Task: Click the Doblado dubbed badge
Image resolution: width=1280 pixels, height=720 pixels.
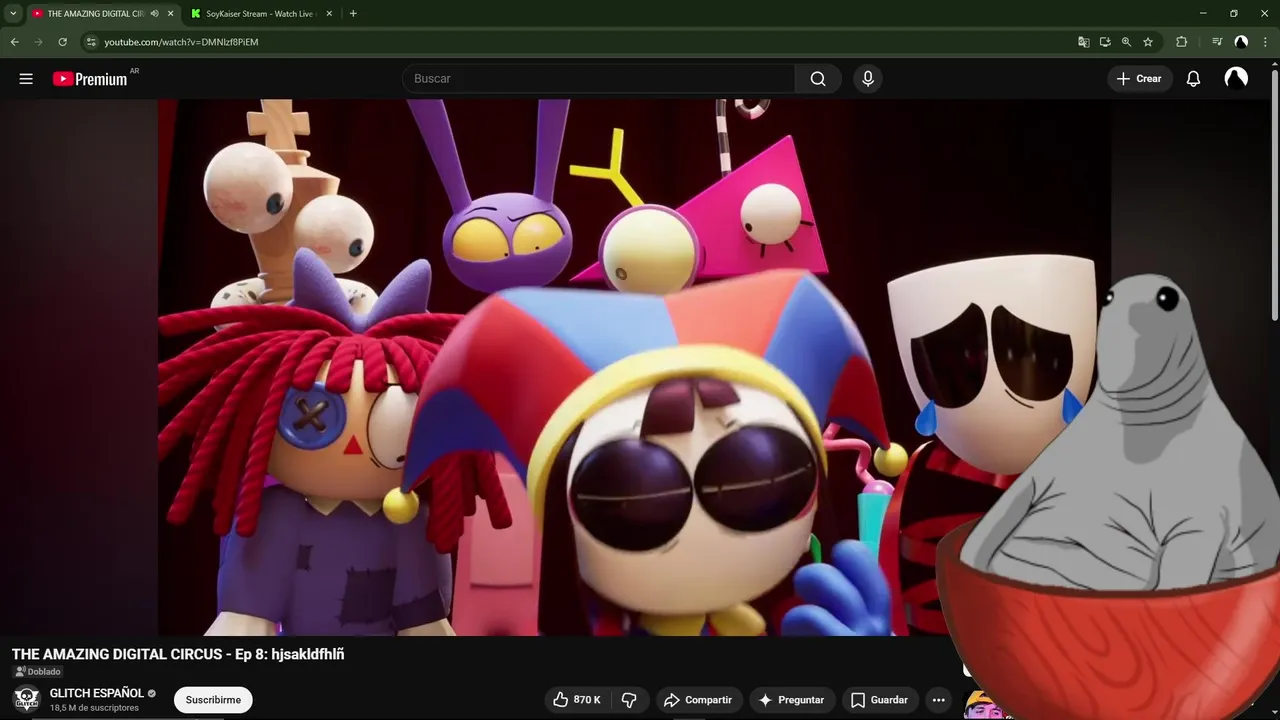Action: [x=38, y=672]
